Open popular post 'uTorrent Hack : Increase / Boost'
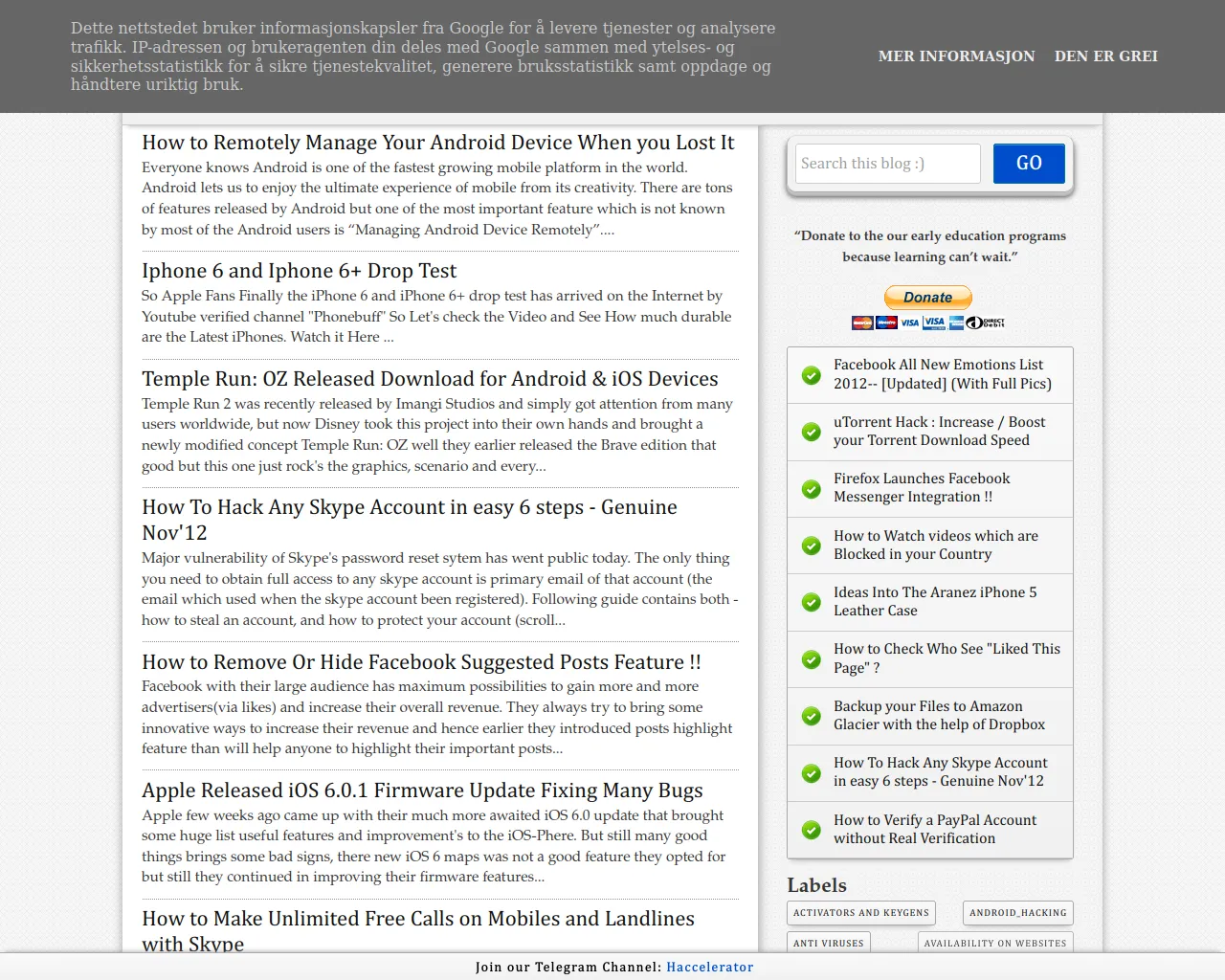1225x980 pixels. tap(939, 432)
